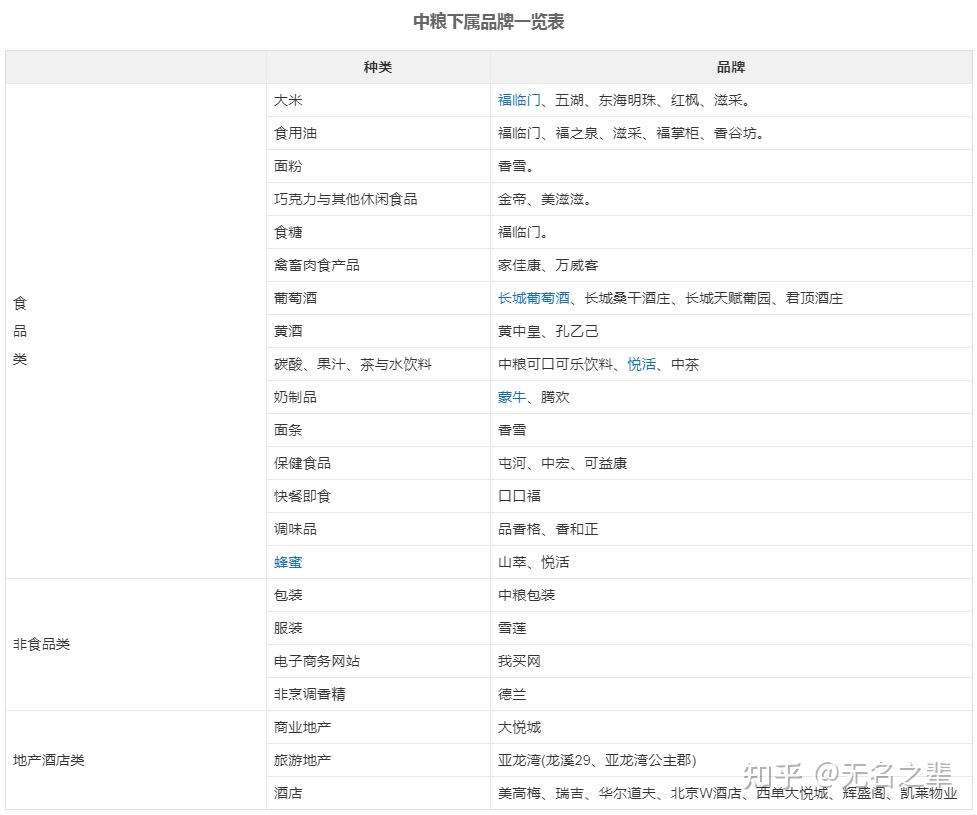This screenshot has height=815, width=977.
Task: Click the 德兰 brand cell
Action: [732, 695]
